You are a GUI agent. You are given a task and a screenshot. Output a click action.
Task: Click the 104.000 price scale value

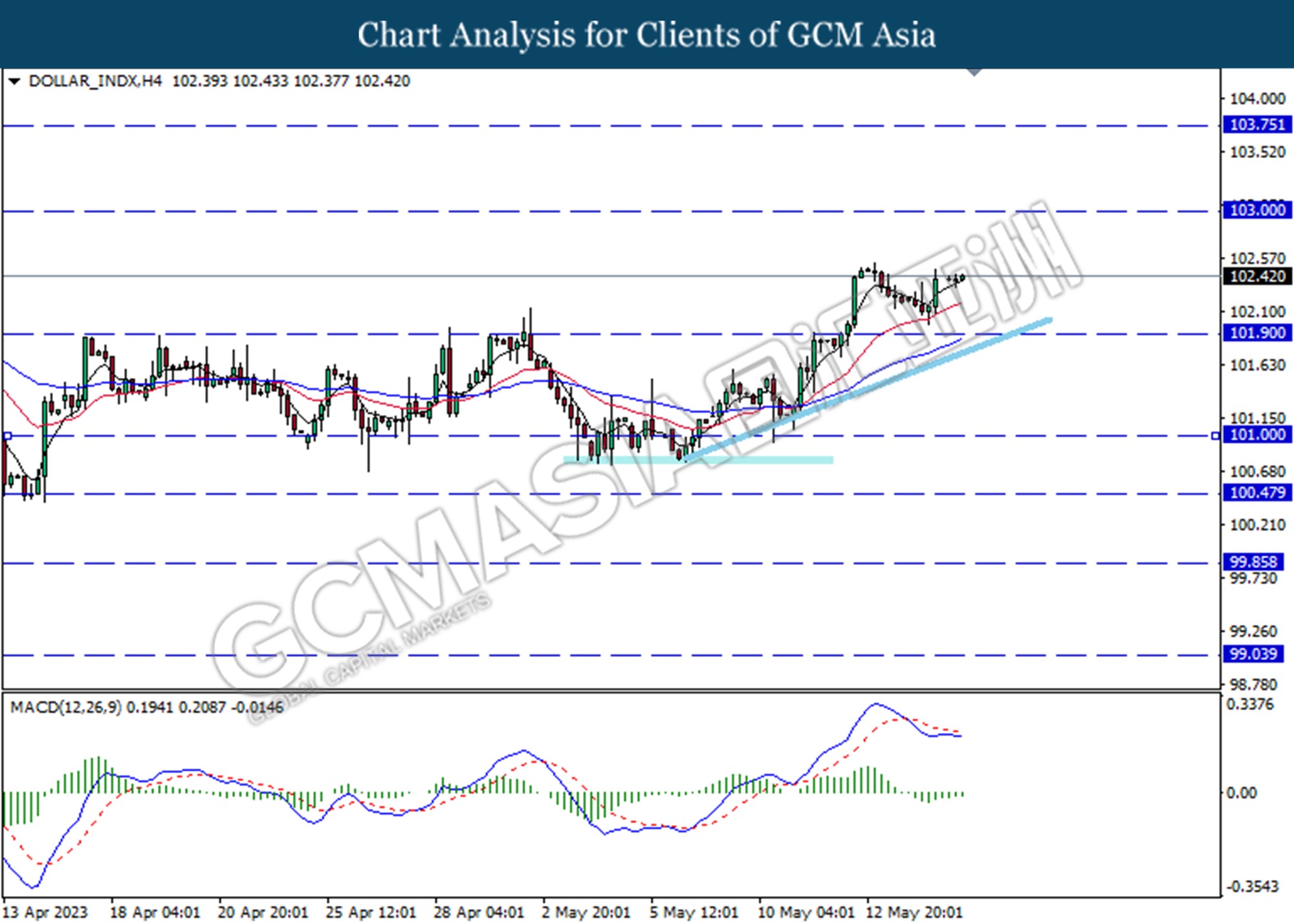[x=1257, y=98]
